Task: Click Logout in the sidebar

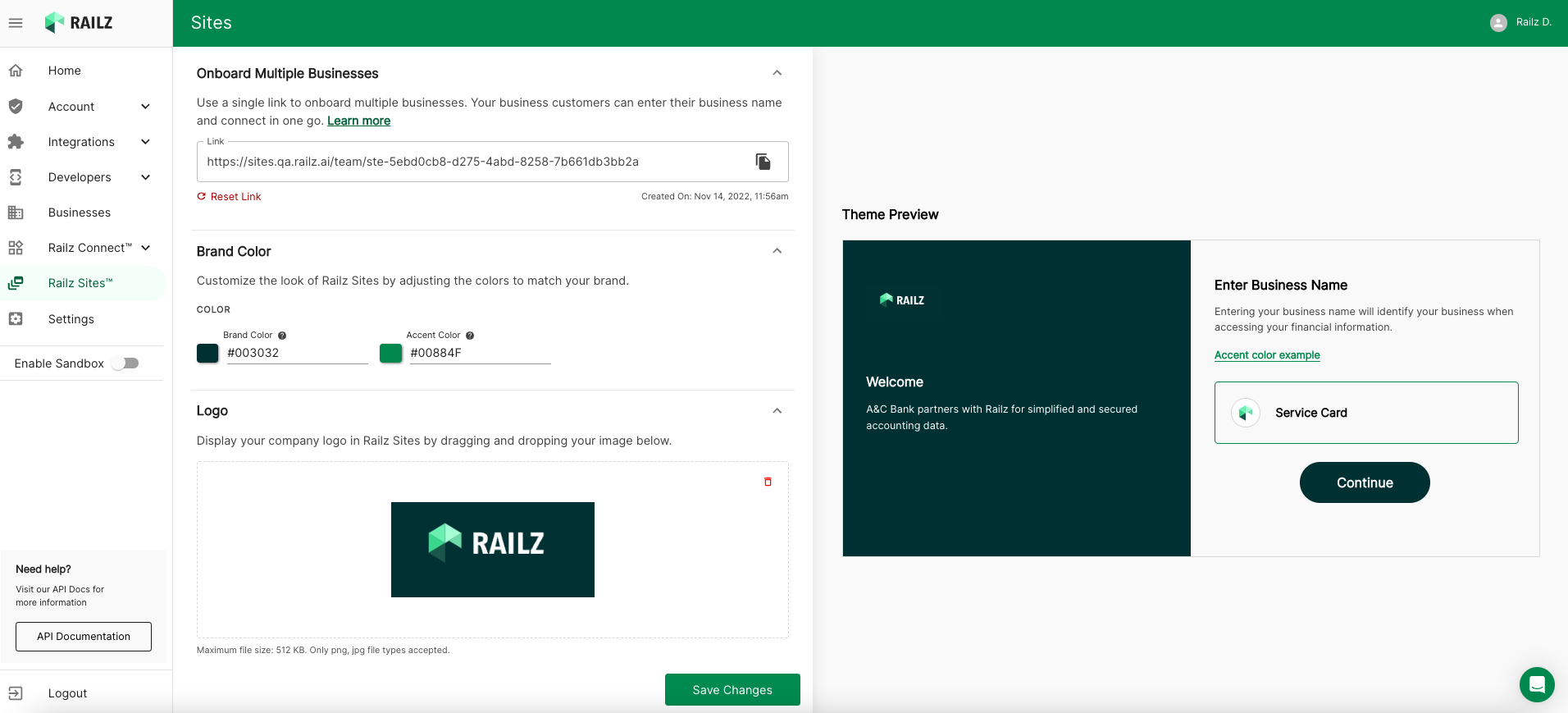Action: 67,693
